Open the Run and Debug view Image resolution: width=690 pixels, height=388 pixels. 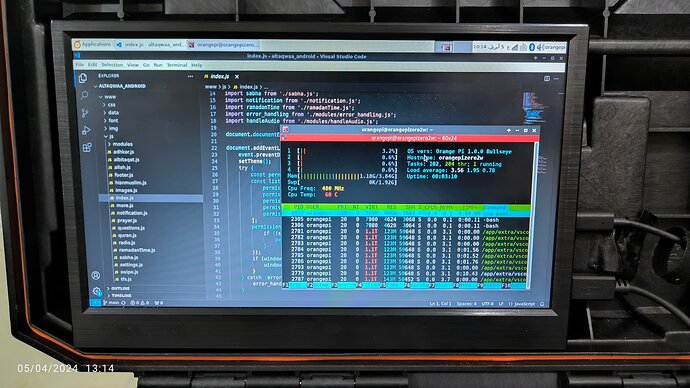click(x=86, y=130)
